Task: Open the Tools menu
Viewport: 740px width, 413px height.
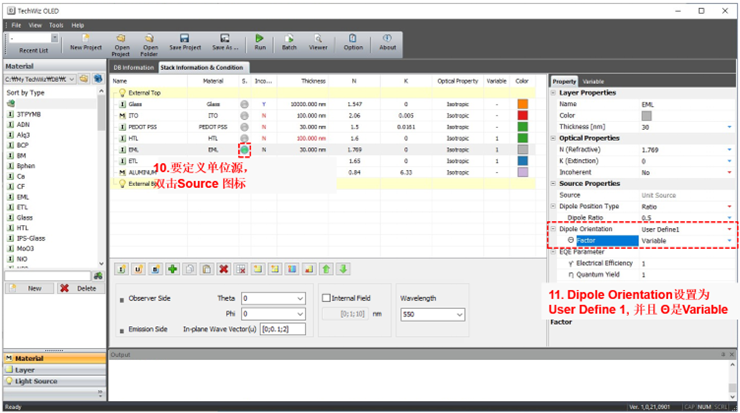Action: pos(56,25)
